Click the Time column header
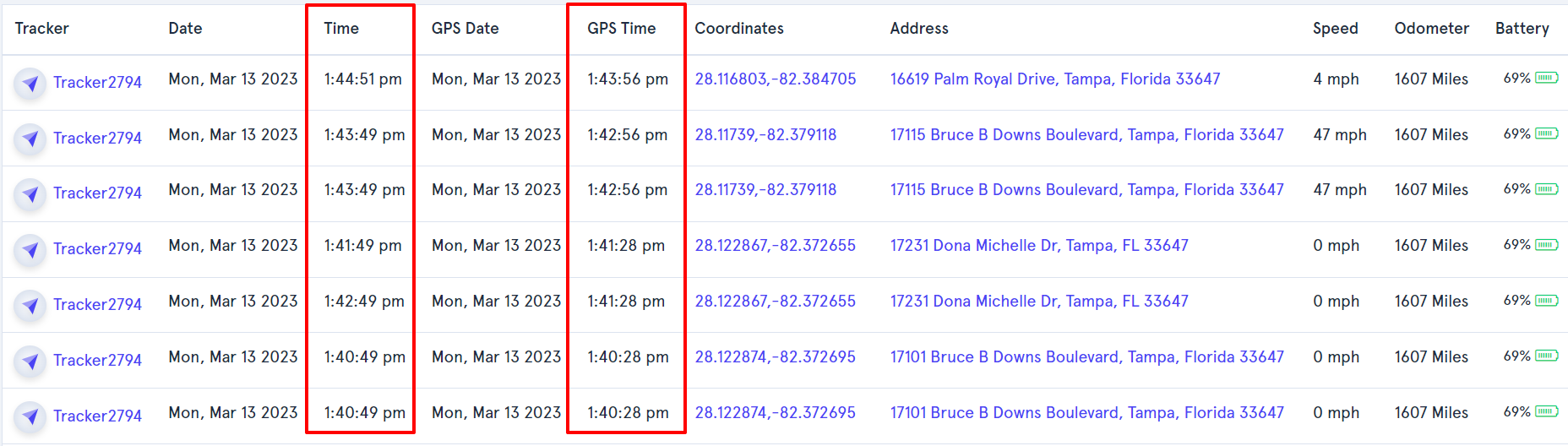1568x446 pixels. click(341, 28)
